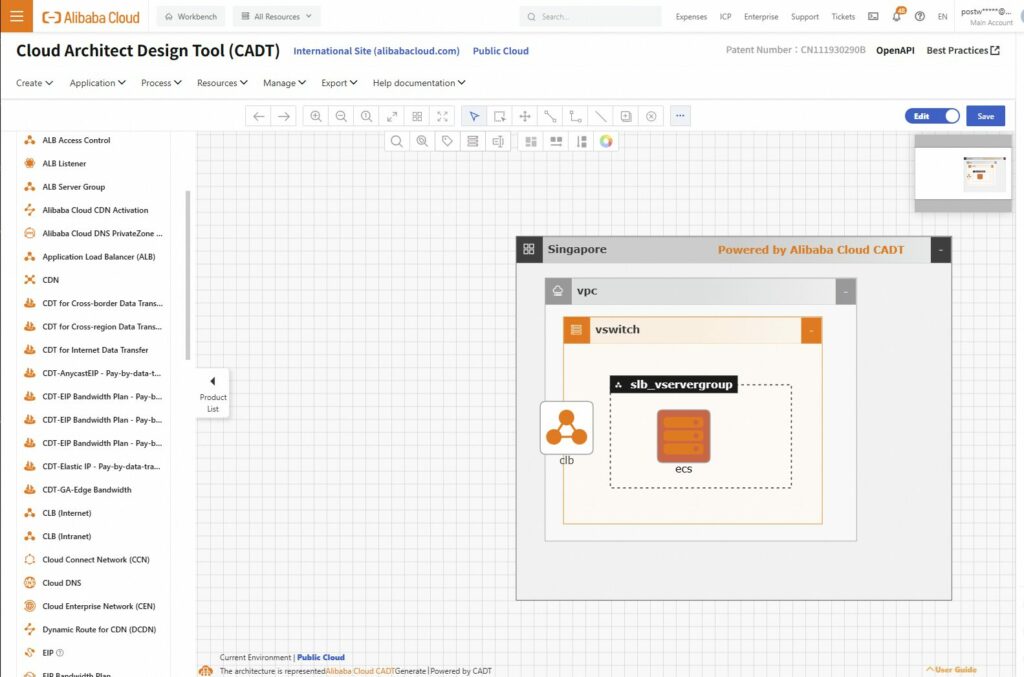Pick the elbow connector line tool
The image size is (1024, 677).
[575, 116]
